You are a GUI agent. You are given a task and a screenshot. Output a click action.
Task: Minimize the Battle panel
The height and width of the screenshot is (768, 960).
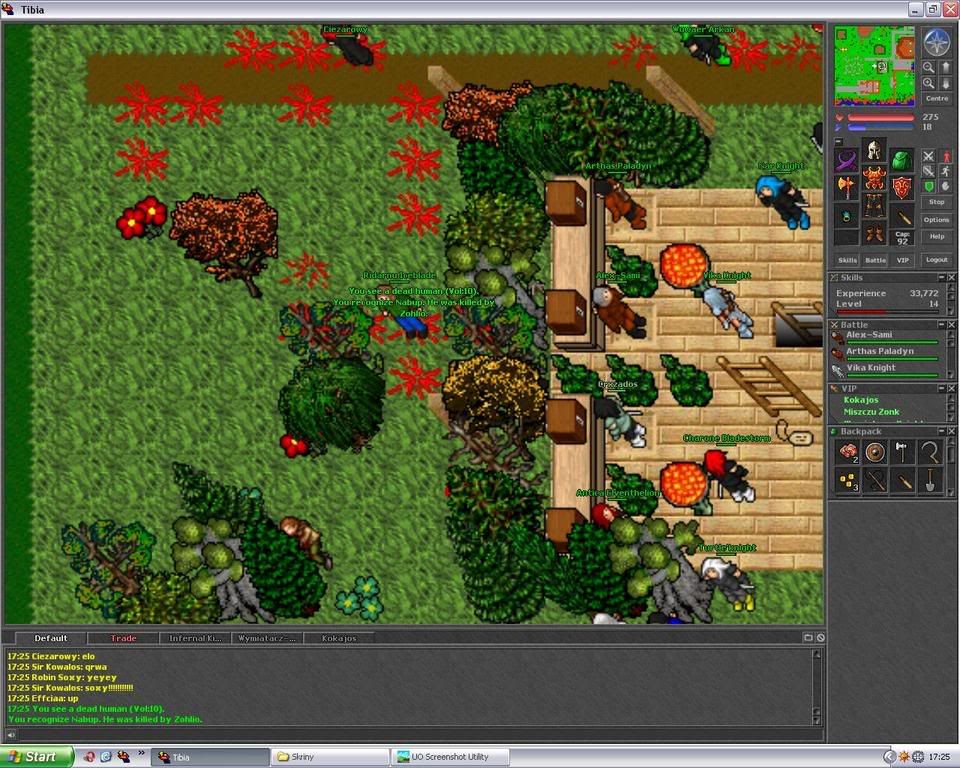942,325
